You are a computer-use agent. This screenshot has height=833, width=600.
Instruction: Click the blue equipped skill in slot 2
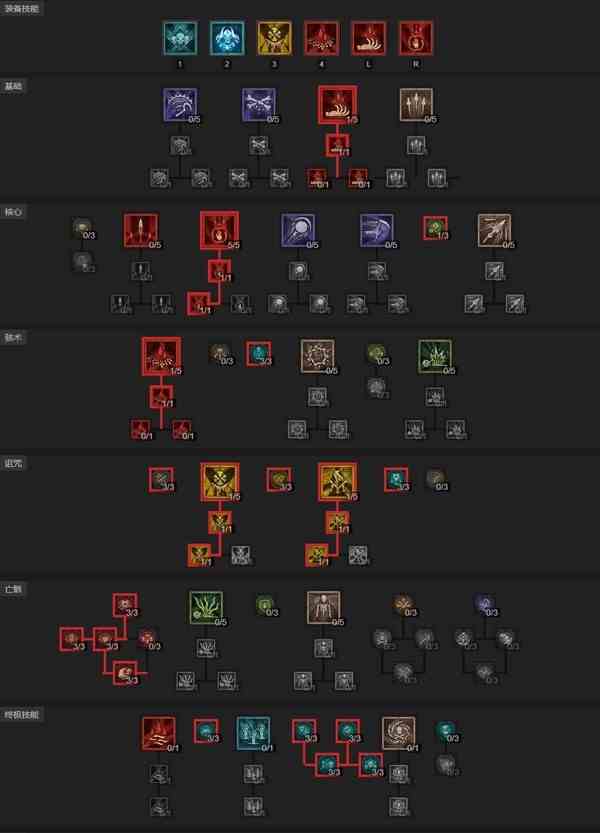coord(227,38)
